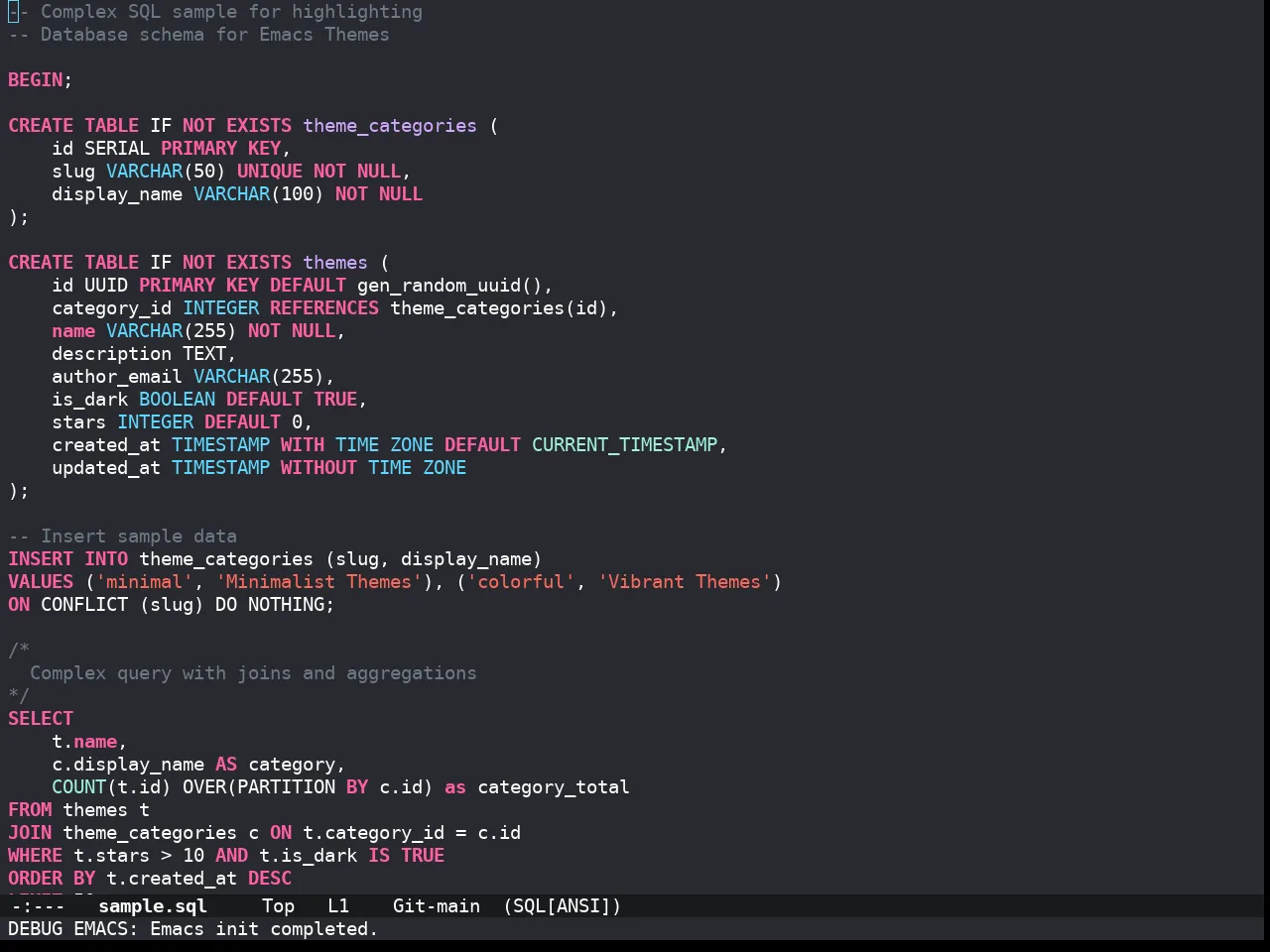Click VARCHAR(100) on the display_name line
Viewport: 1270px width, 952px height.
tap(259, 193)
